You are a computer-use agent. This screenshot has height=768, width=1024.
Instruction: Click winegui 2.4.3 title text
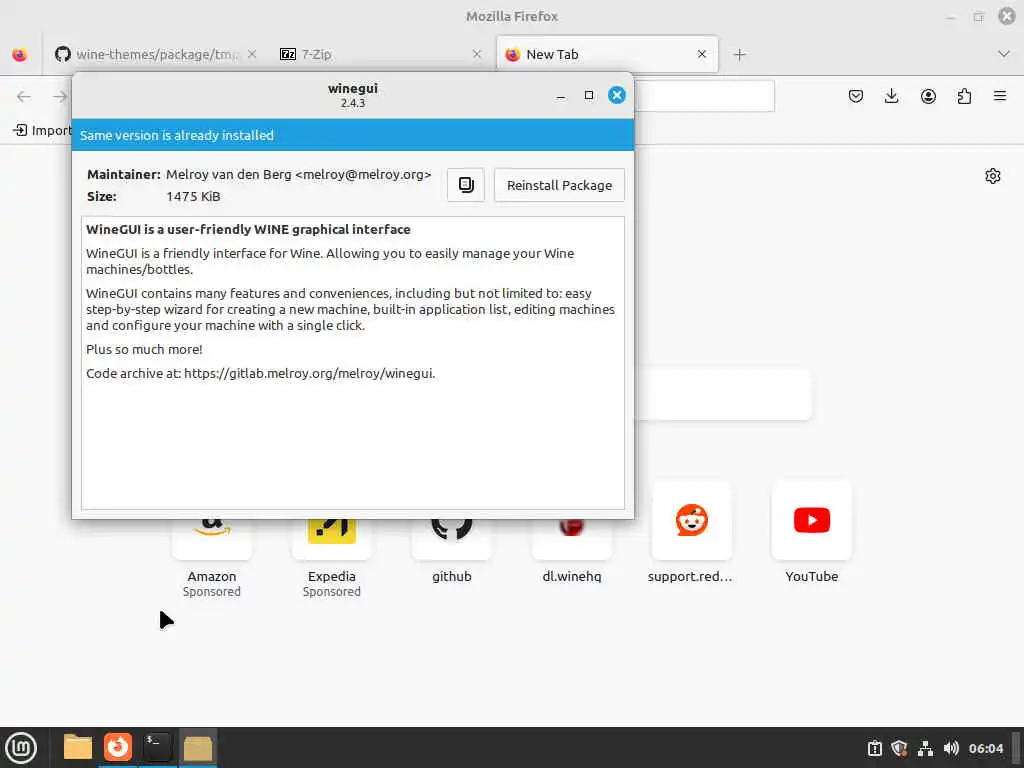click(353, 95)
